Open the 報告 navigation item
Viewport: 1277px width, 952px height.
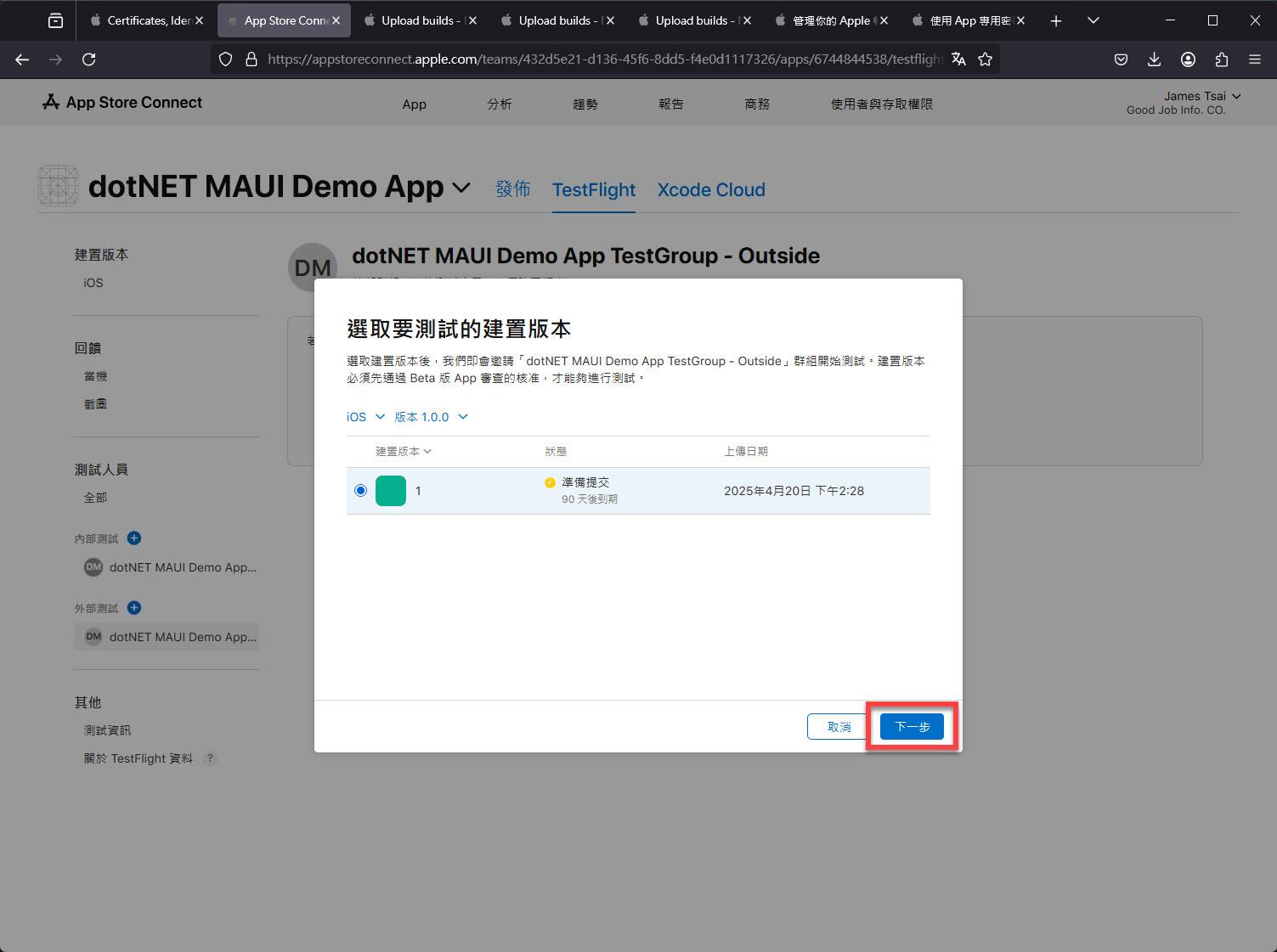pyautogui.click(x=671, y=104)
